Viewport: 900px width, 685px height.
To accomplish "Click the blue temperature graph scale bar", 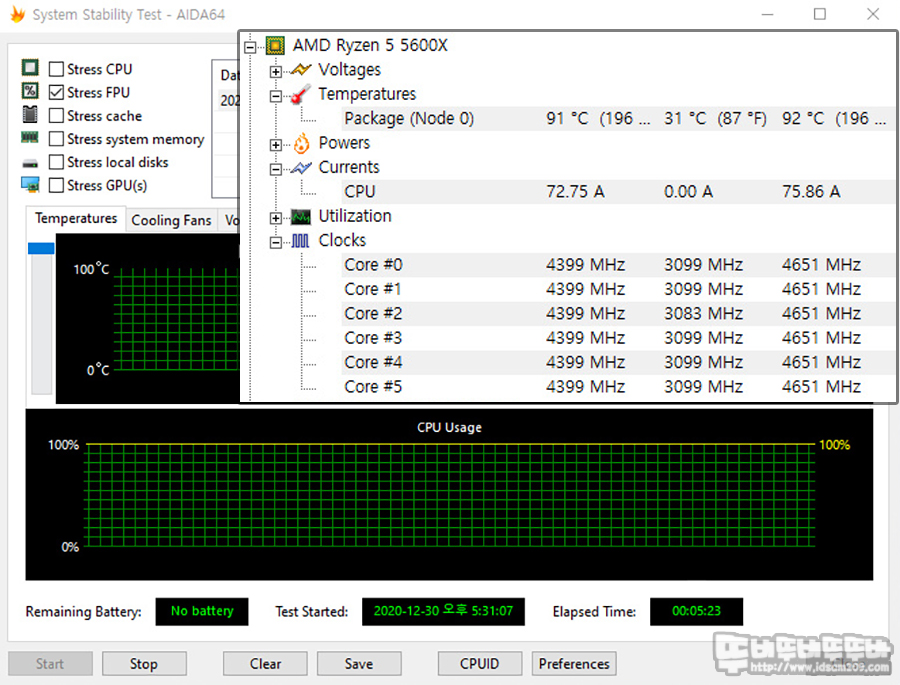I will (x=41, y=249).
